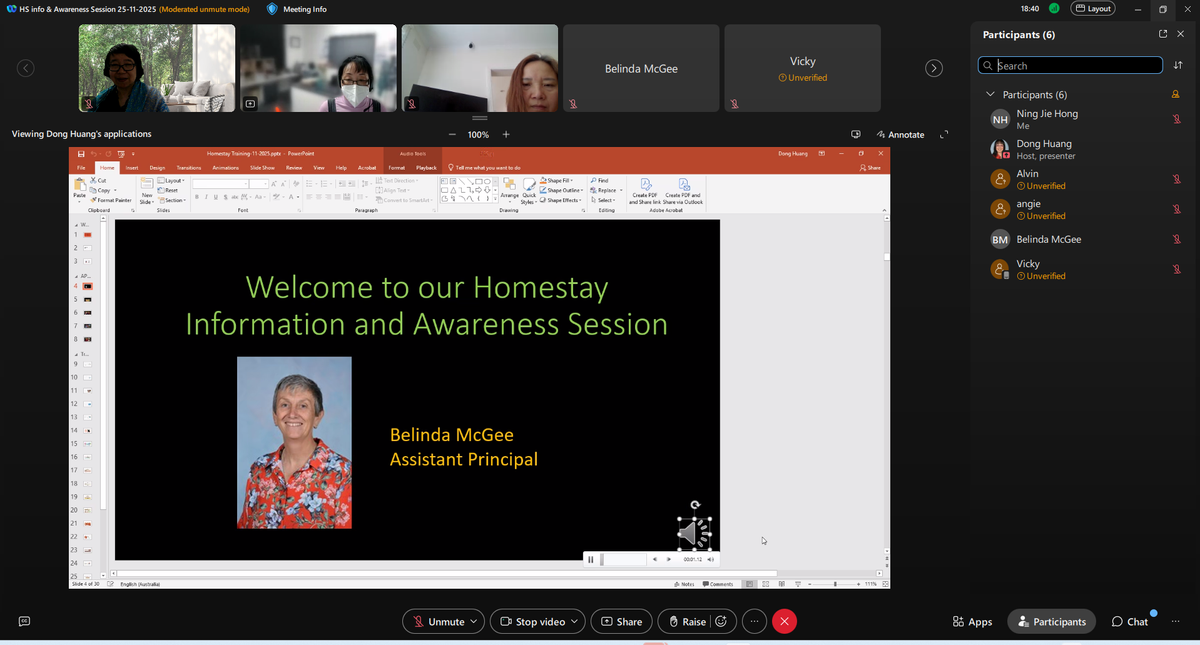
Task: Open the Apps panel
Action: pyautogui.click(x=972, y=621)
